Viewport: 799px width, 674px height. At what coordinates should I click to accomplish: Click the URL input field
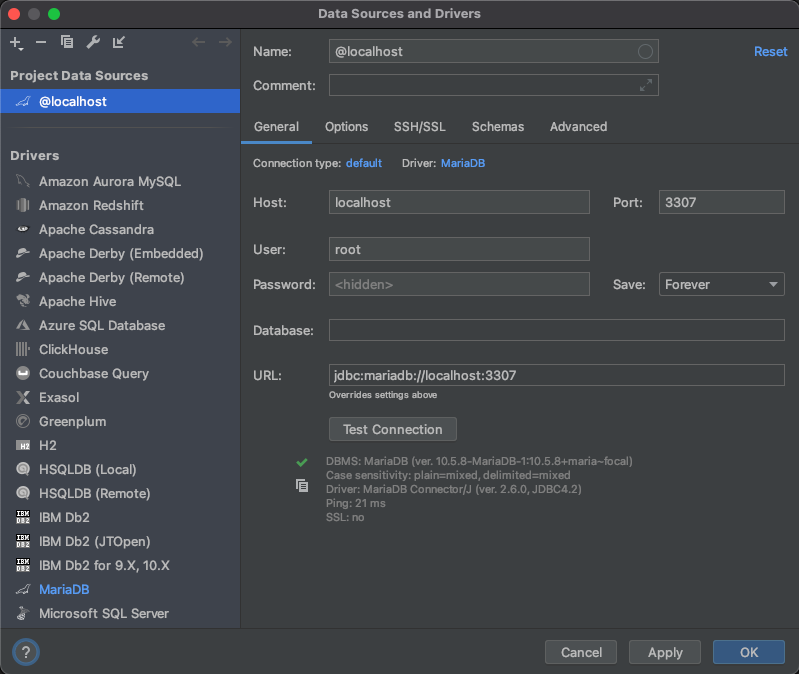pyautogui.click(x=556, y=375)
